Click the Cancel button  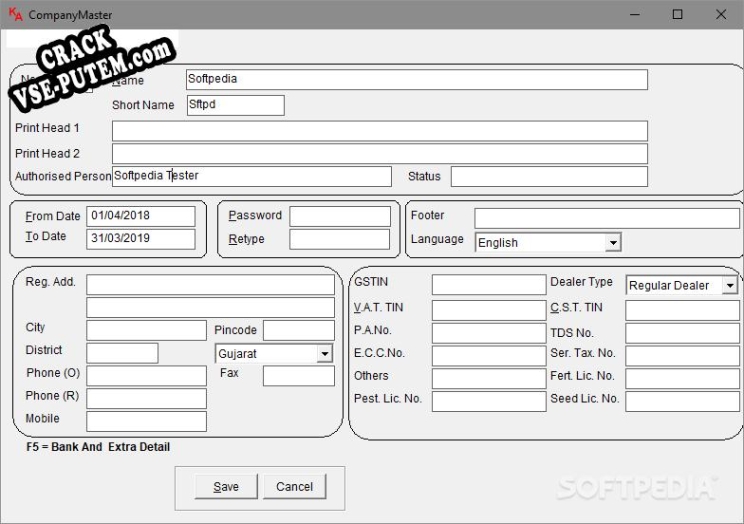click(x=295, y=487)
